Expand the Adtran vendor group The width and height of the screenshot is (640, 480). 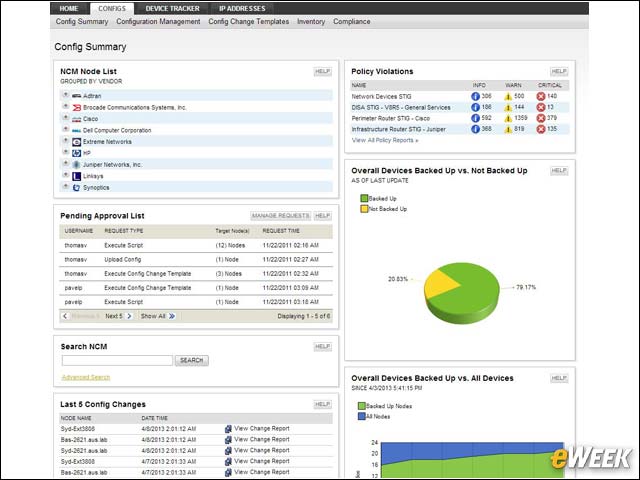[x=65, y=95]
